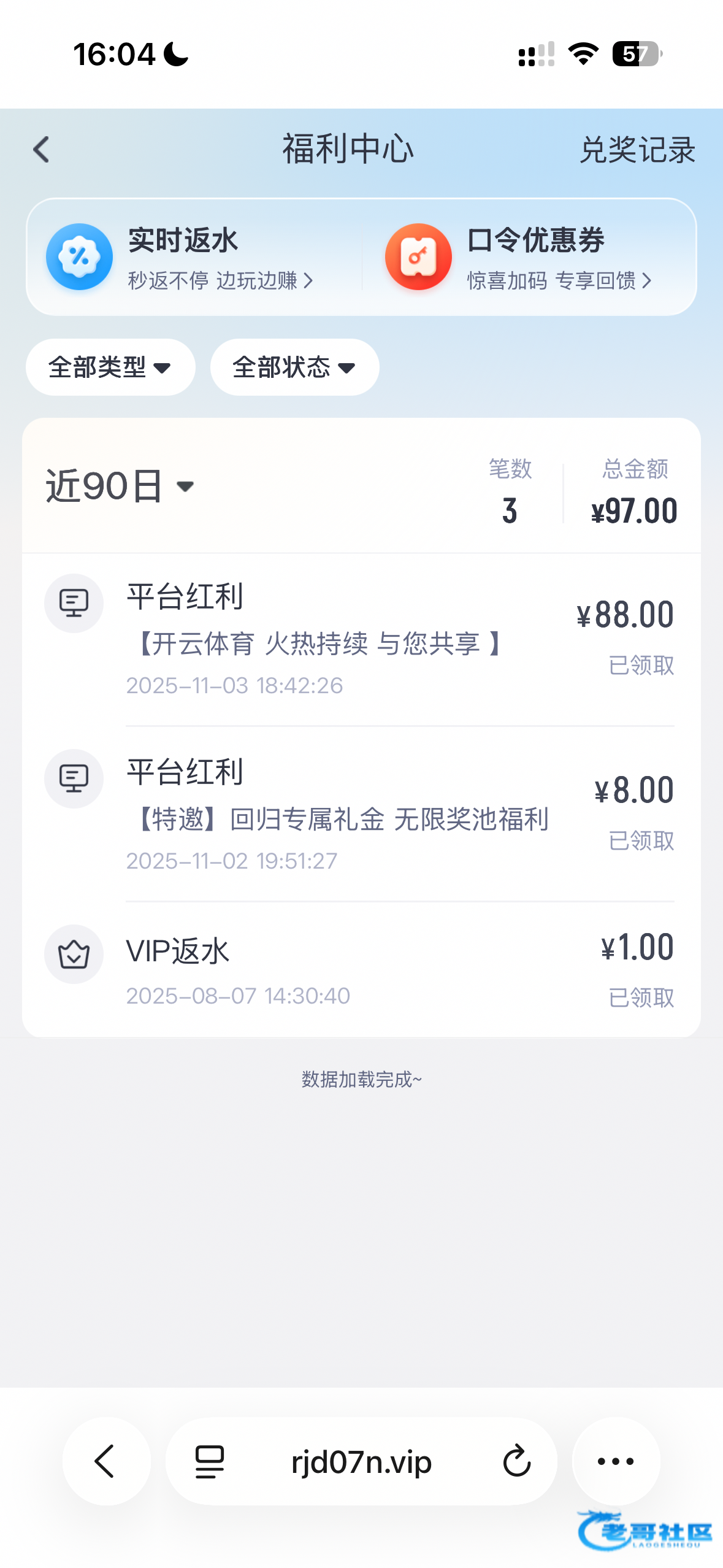Open the 兑奖记录 page

637,150
